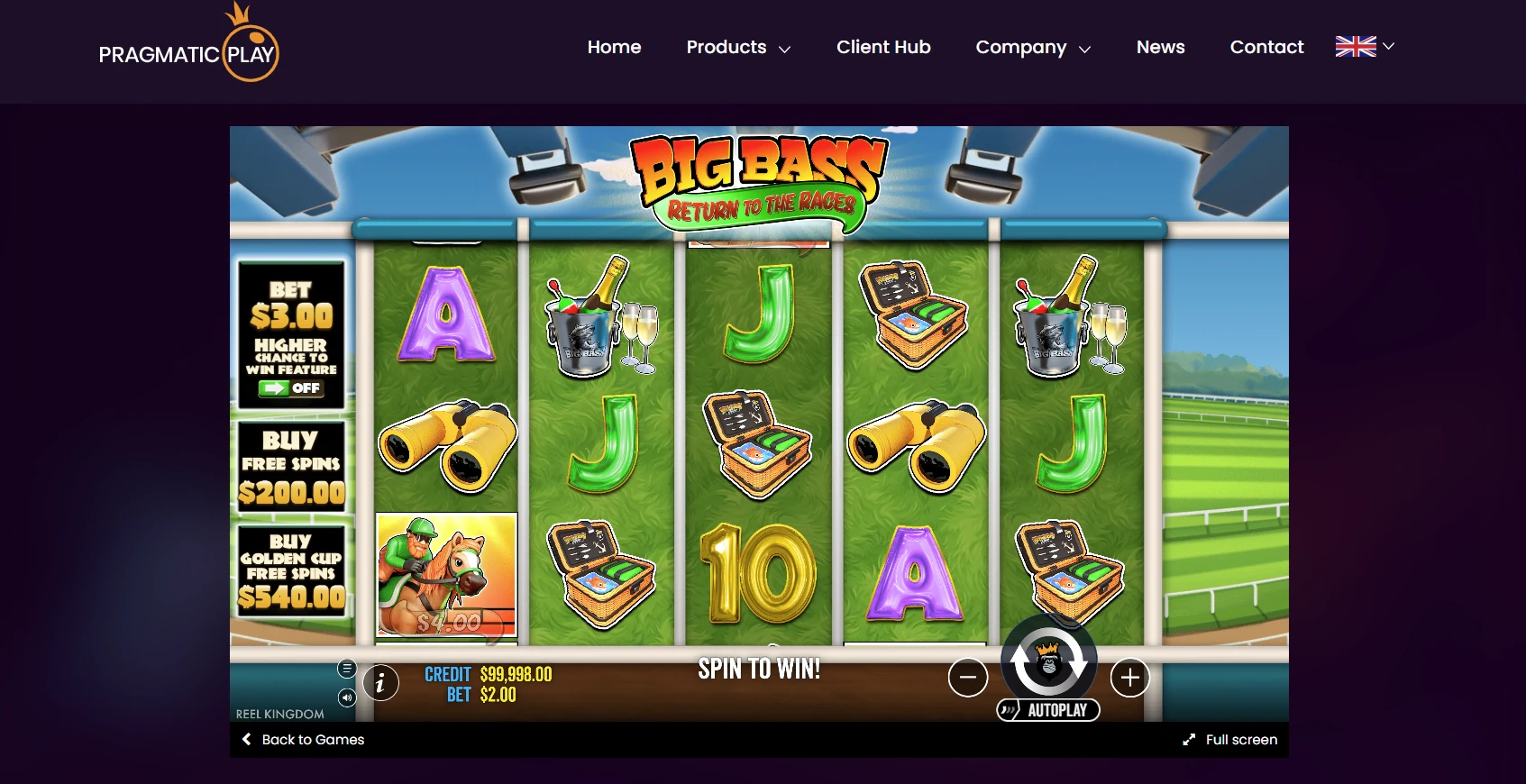Click the spin button with crown

(x=1048, y=660)
